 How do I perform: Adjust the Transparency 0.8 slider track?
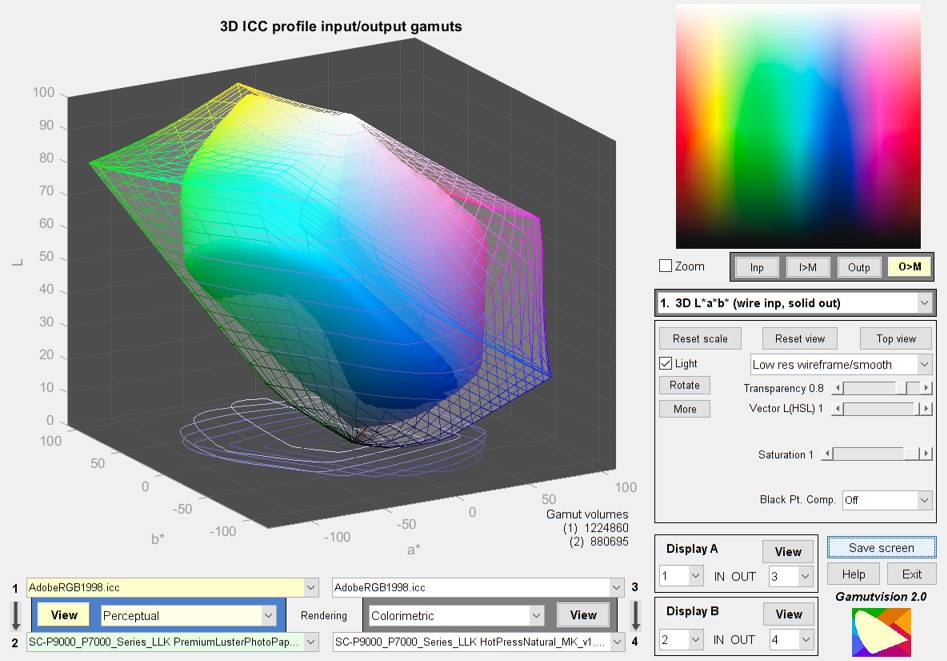coord(882,388)
